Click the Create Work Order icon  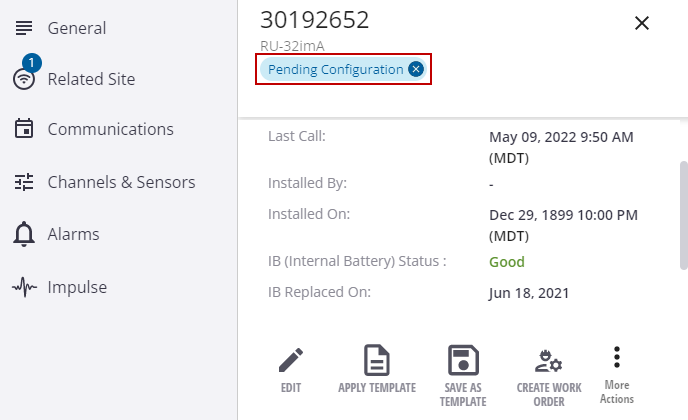(x=549, y=360)
